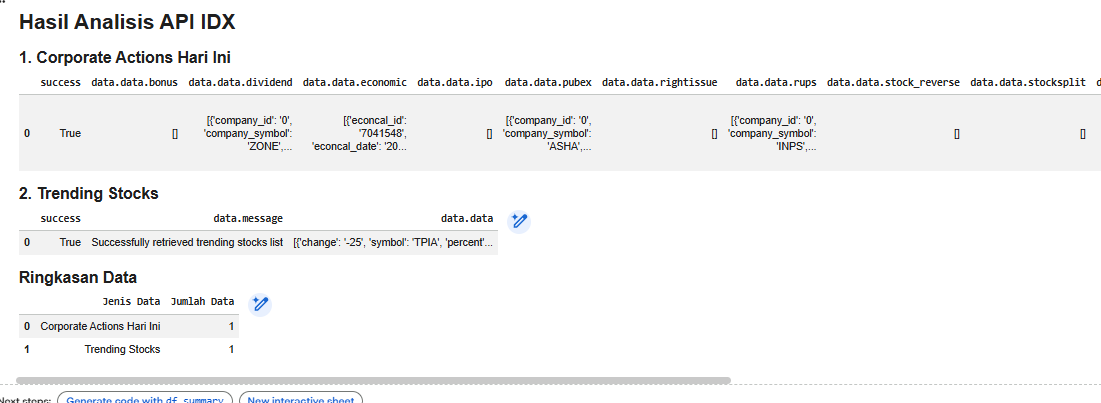Screen dimensions: 1101x403
Task: Click the 'data.data.dividend' column header
Action: point(241,83)
